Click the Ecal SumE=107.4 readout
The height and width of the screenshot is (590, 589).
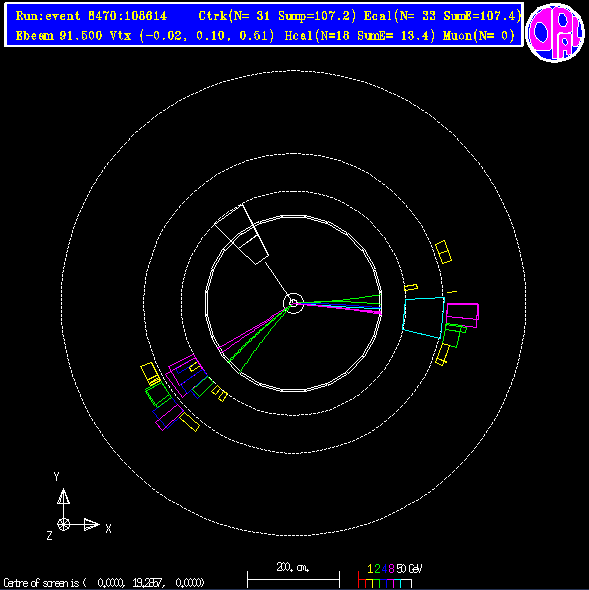point(443,16)
